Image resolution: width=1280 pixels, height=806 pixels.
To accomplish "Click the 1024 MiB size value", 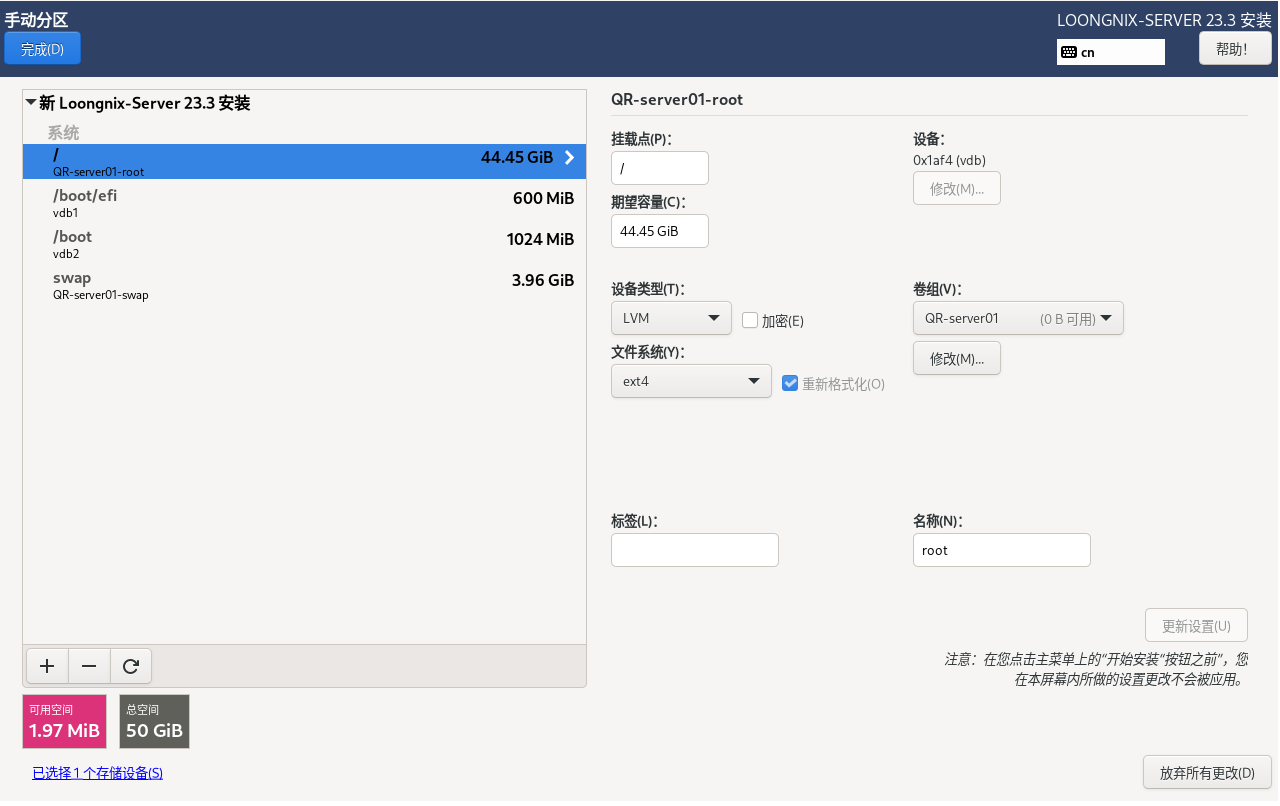I will pyautogui.click(x=540, y=239).
